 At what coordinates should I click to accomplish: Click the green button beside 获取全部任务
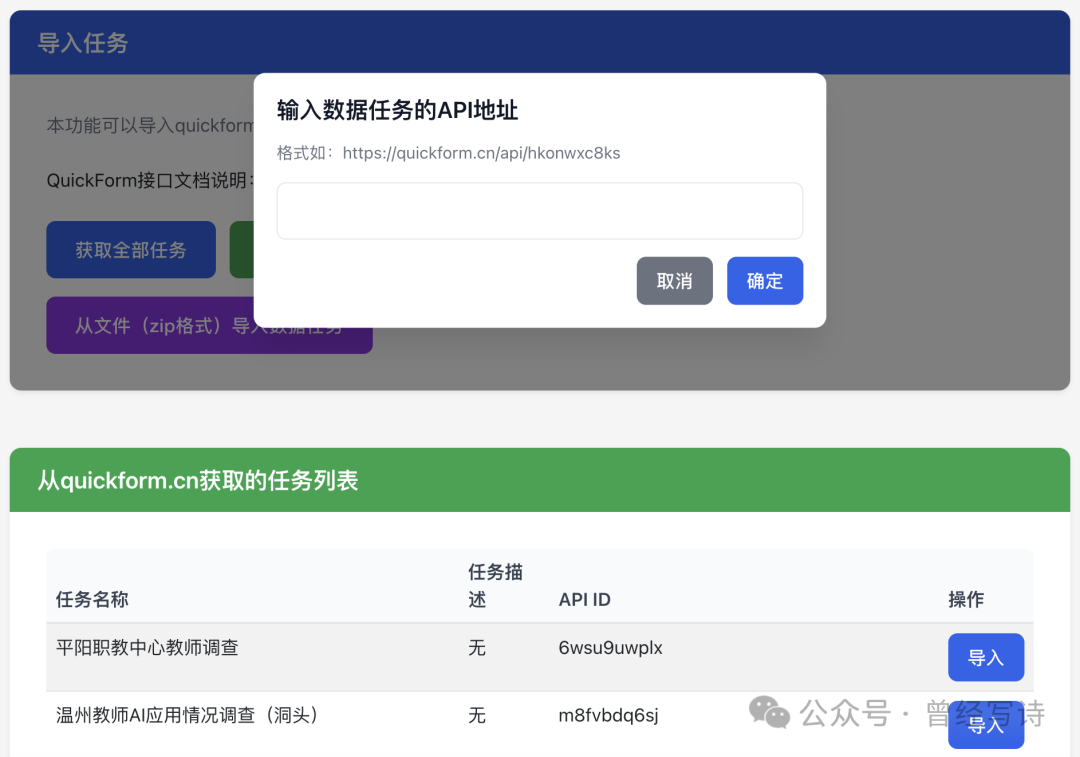(x=242, y=249)
